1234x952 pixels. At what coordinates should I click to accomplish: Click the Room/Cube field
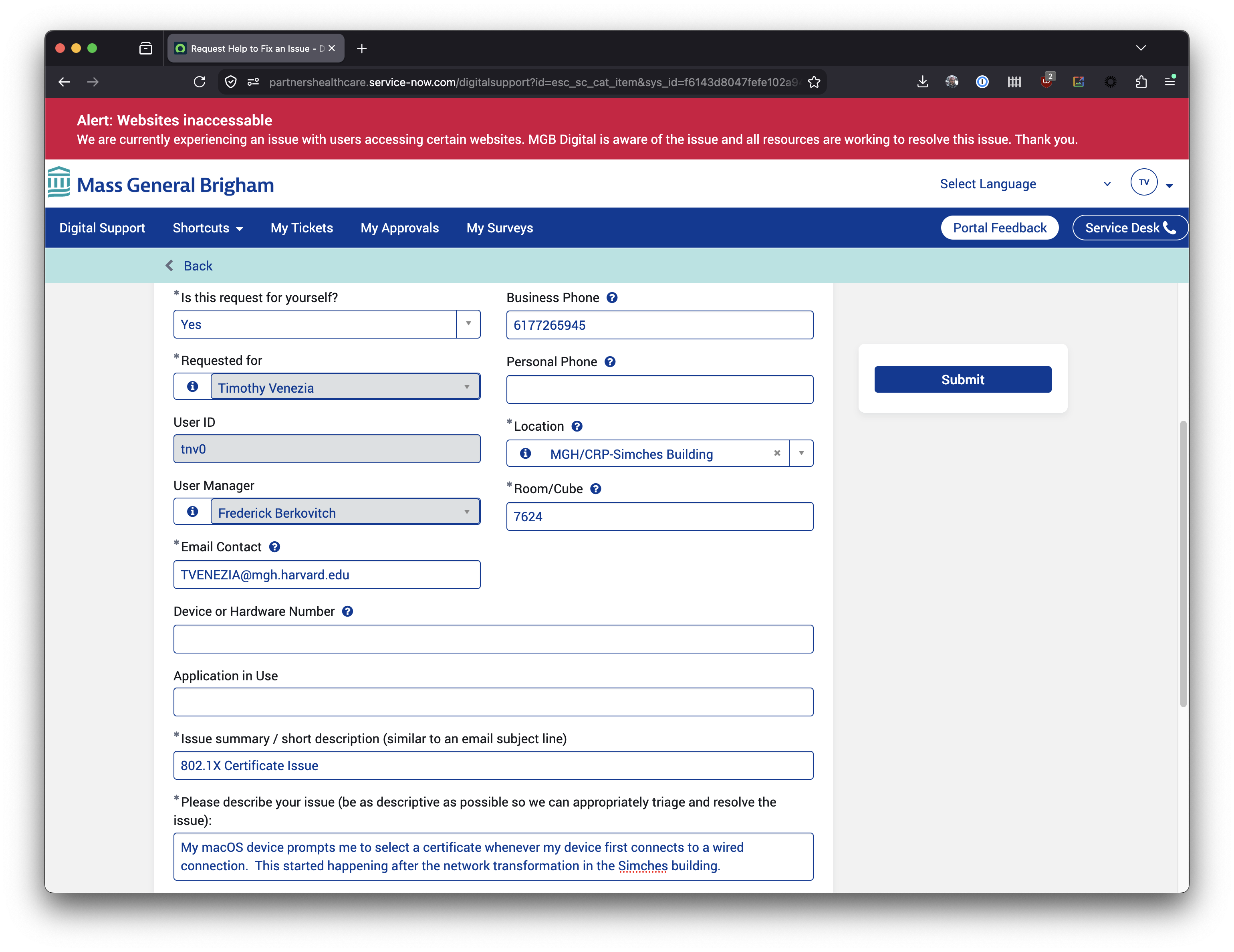pos(659,516)
